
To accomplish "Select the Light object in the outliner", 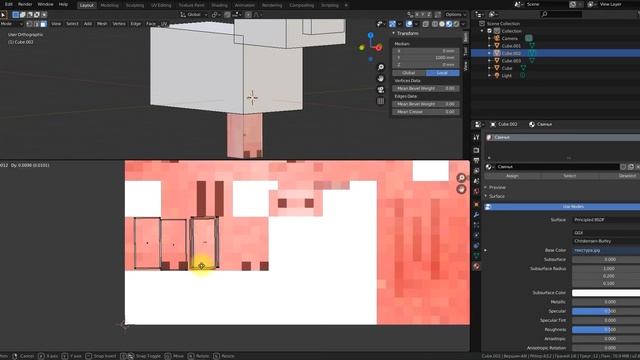I will coord(507,76).
